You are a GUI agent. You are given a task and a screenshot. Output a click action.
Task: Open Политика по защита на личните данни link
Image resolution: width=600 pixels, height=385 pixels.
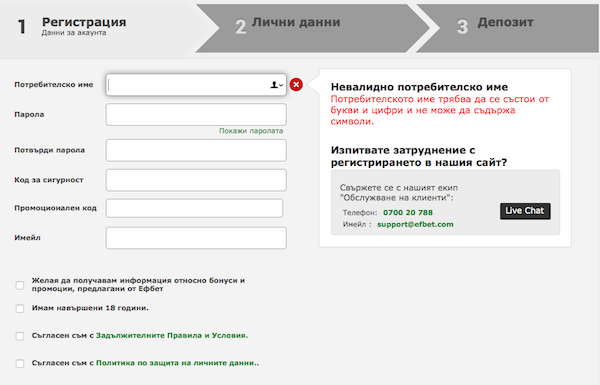pos(178,363)
